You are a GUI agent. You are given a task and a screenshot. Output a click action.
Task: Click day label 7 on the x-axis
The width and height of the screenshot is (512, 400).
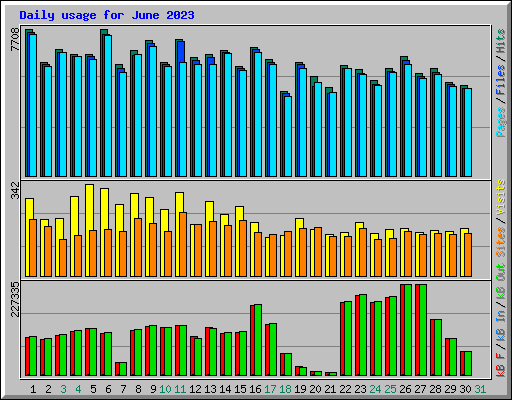coord(123,389)
